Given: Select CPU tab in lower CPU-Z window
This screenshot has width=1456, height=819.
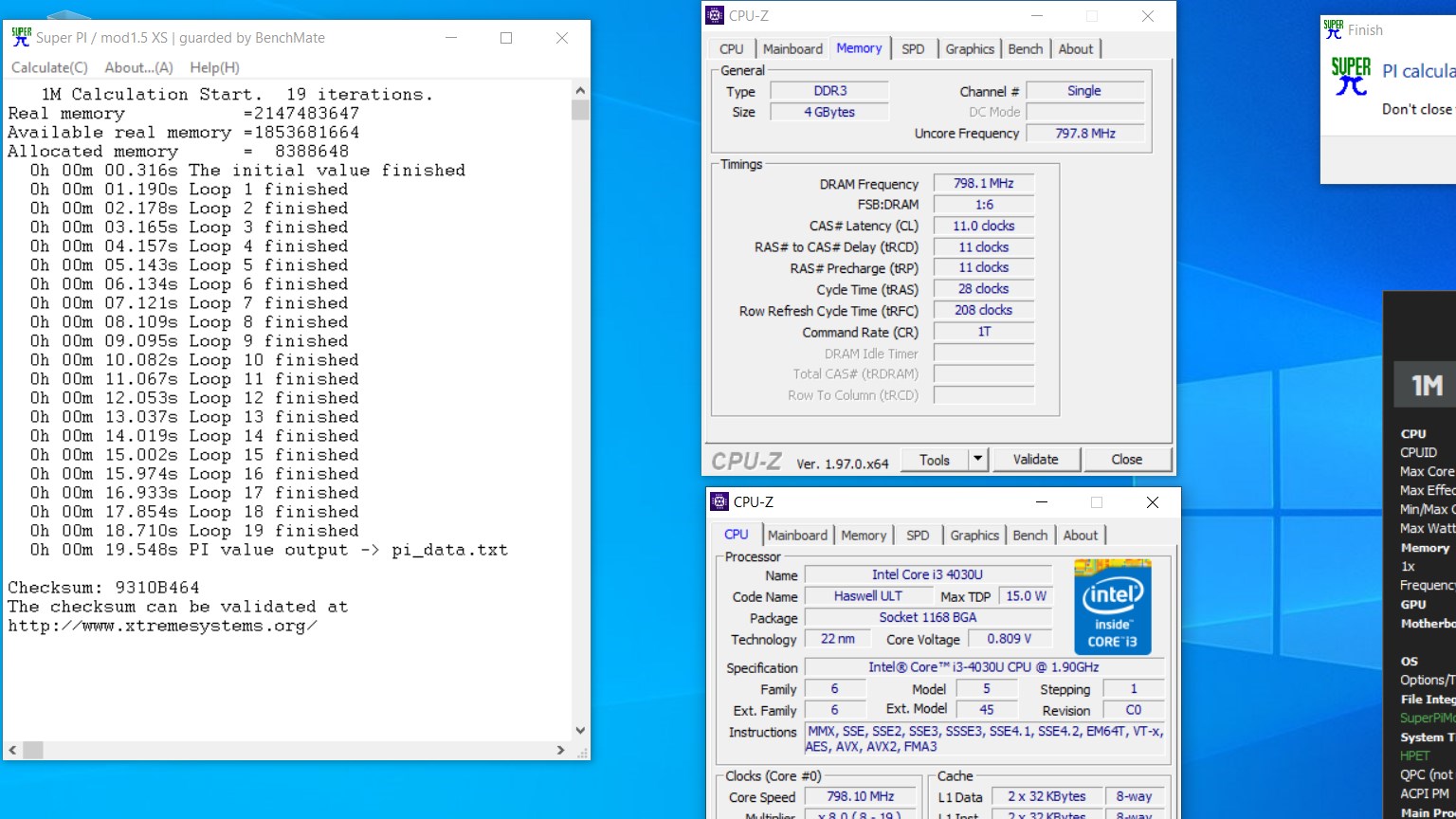Looking at the screenshot, I should pos(737,535).
